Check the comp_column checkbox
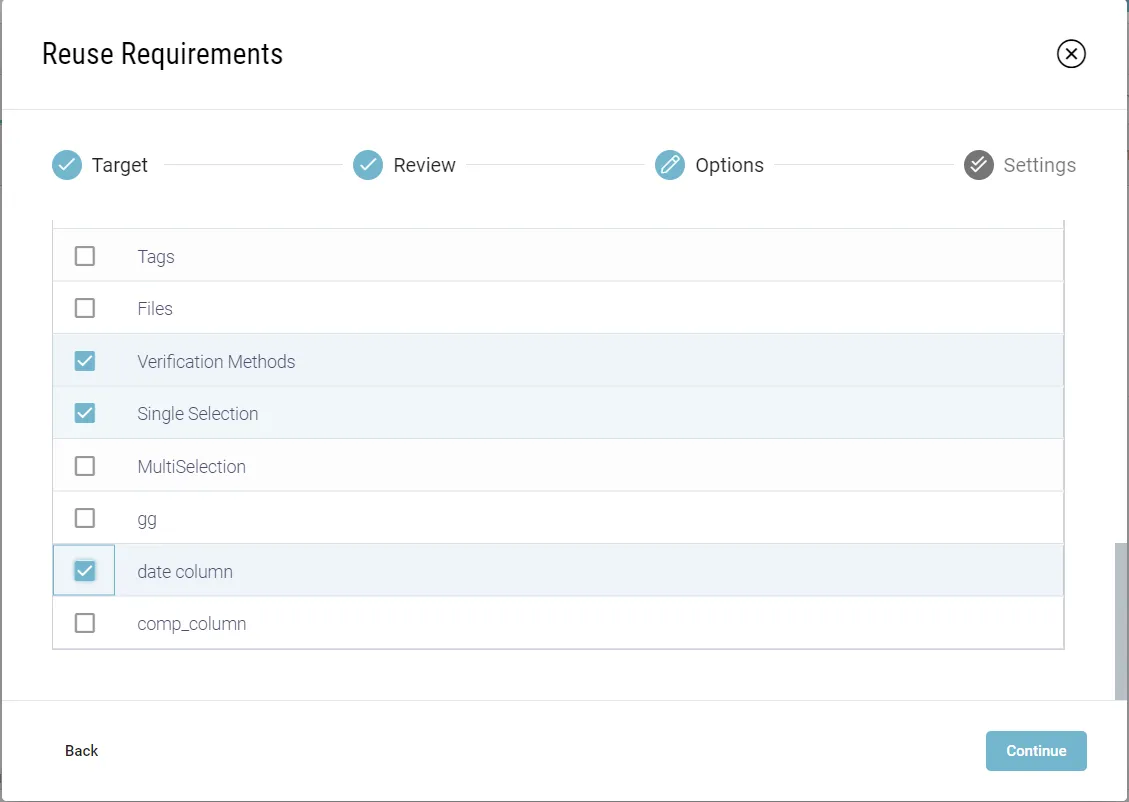Viewport: 1129px width, 802px height. pos(85,623)
